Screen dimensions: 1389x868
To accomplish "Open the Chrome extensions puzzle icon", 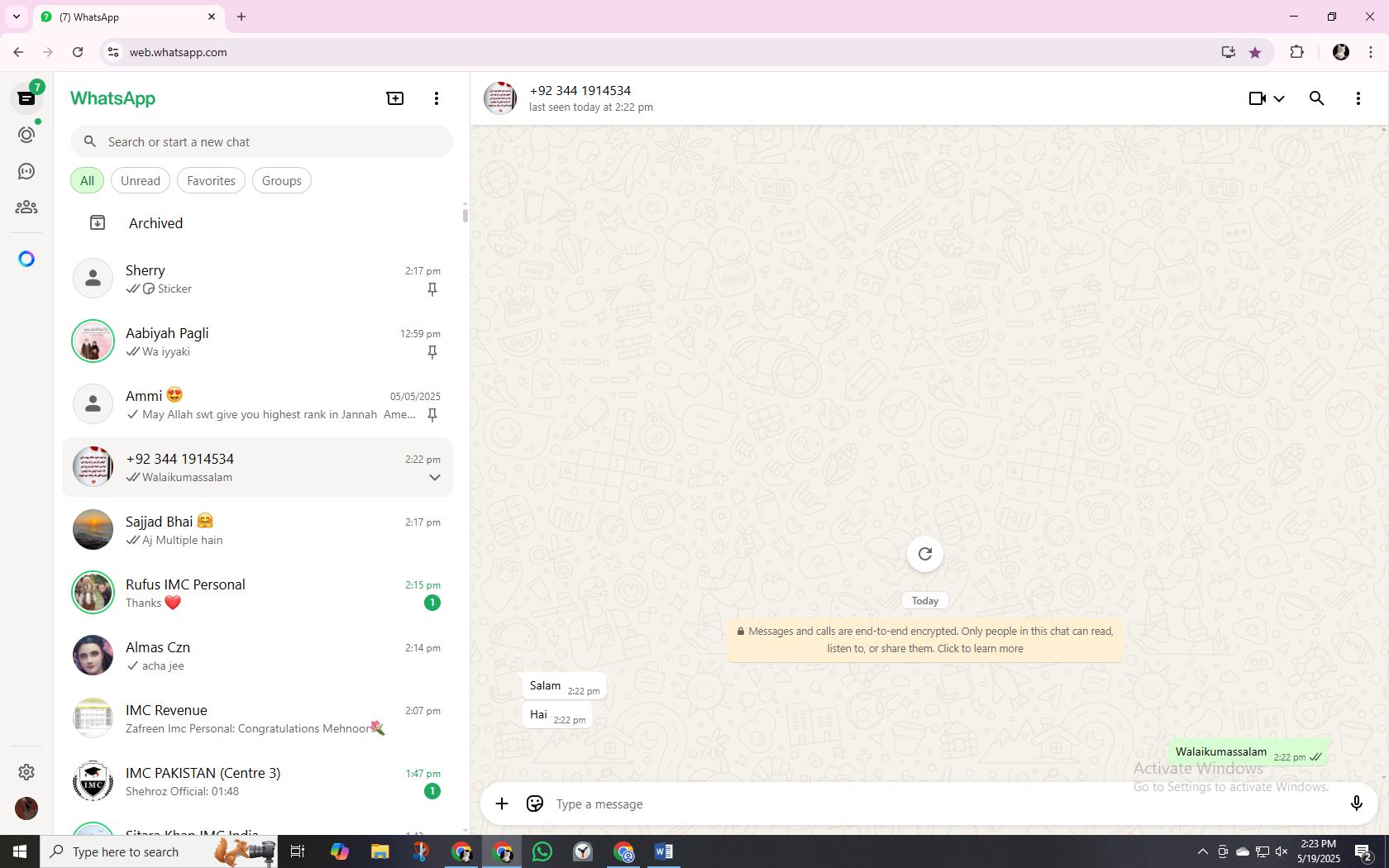I will point(1296,52).
